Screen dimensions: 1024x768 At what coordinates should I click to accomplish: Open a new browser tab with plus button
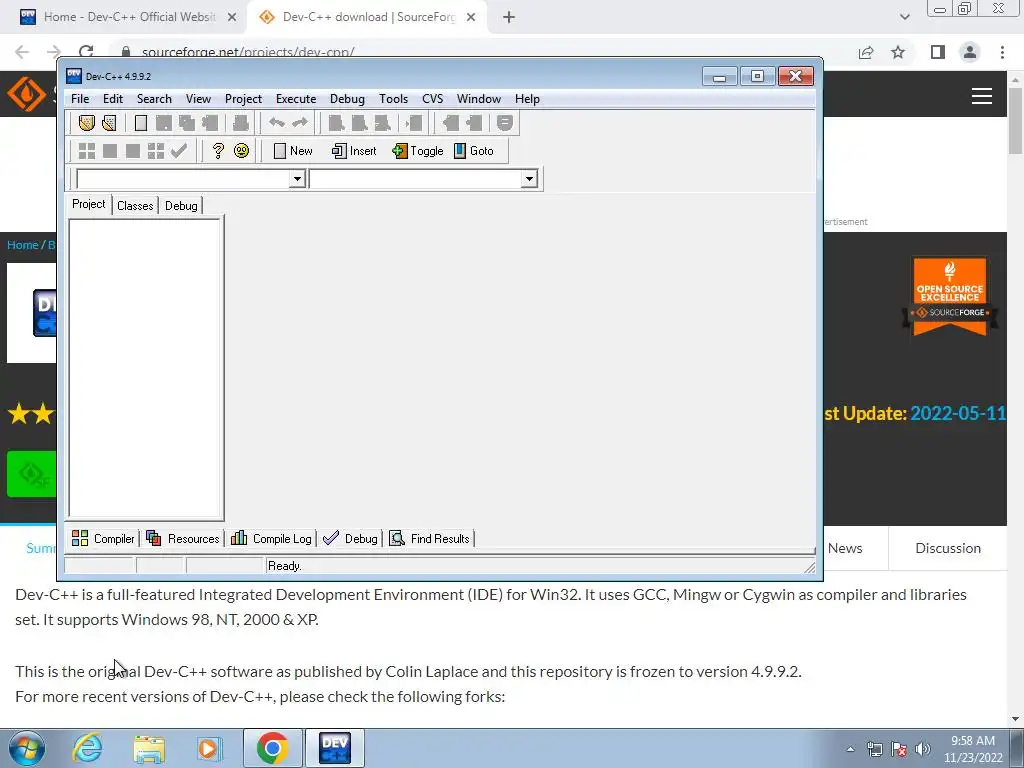click(x=509, y=17)
